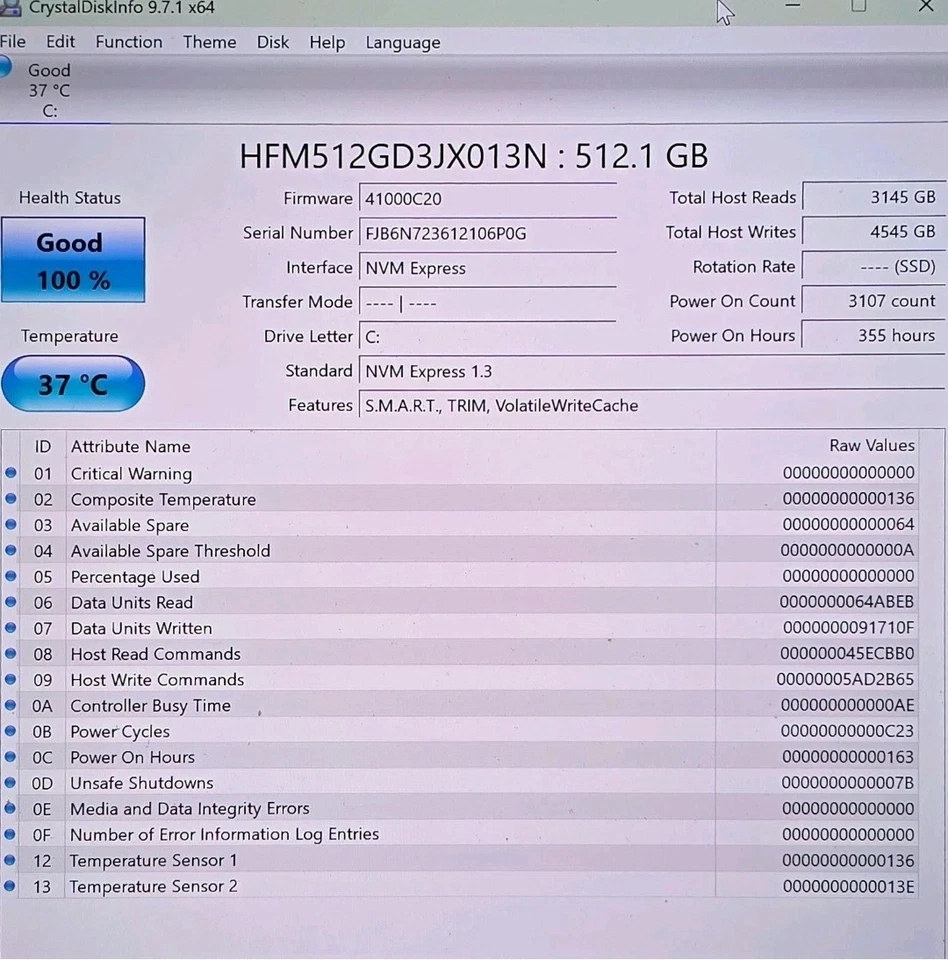Image resolution: width=948 pixels, height=960 pixels.
Task: Select the Composite Temperature attribute name
Action: tap(163, 500)
